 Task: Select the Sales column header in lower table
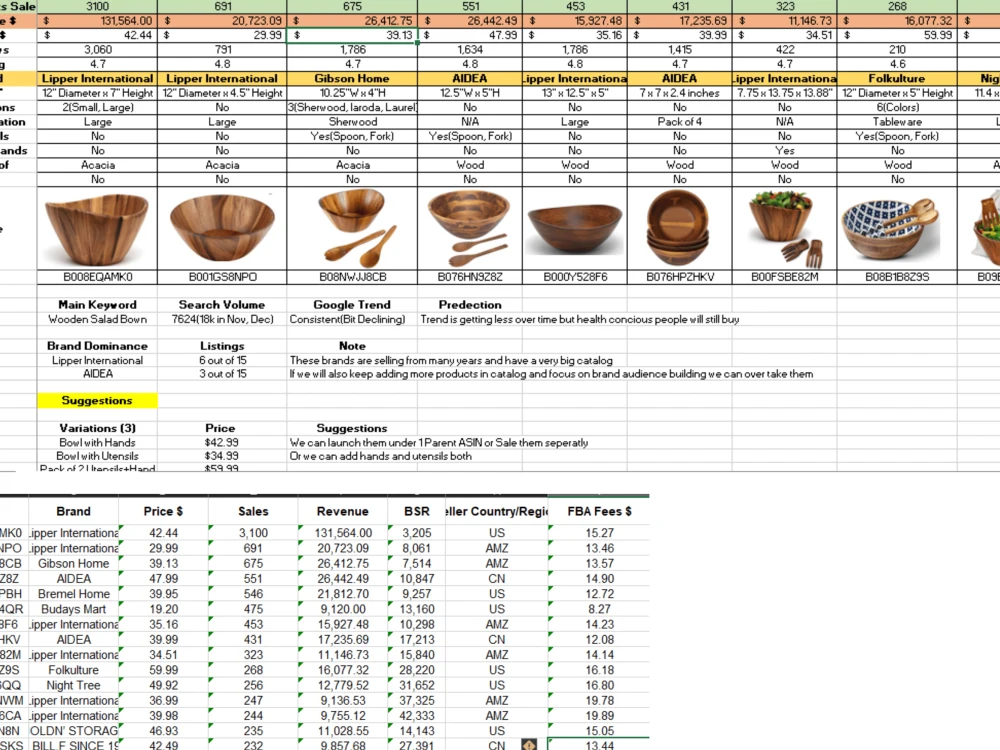(x=253, y=511)
